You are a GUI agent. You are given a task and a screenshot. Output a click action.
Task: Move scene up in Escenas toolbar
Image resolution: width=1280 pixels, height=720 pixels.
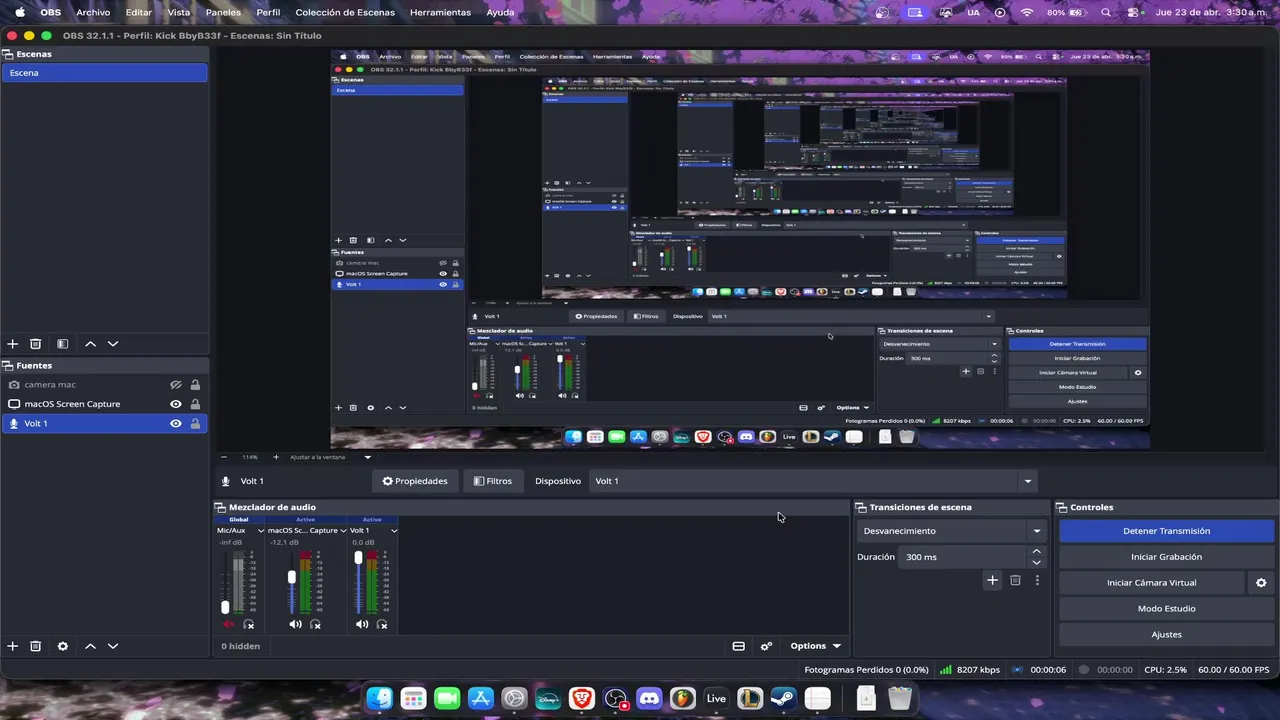(x=90, y=344)
